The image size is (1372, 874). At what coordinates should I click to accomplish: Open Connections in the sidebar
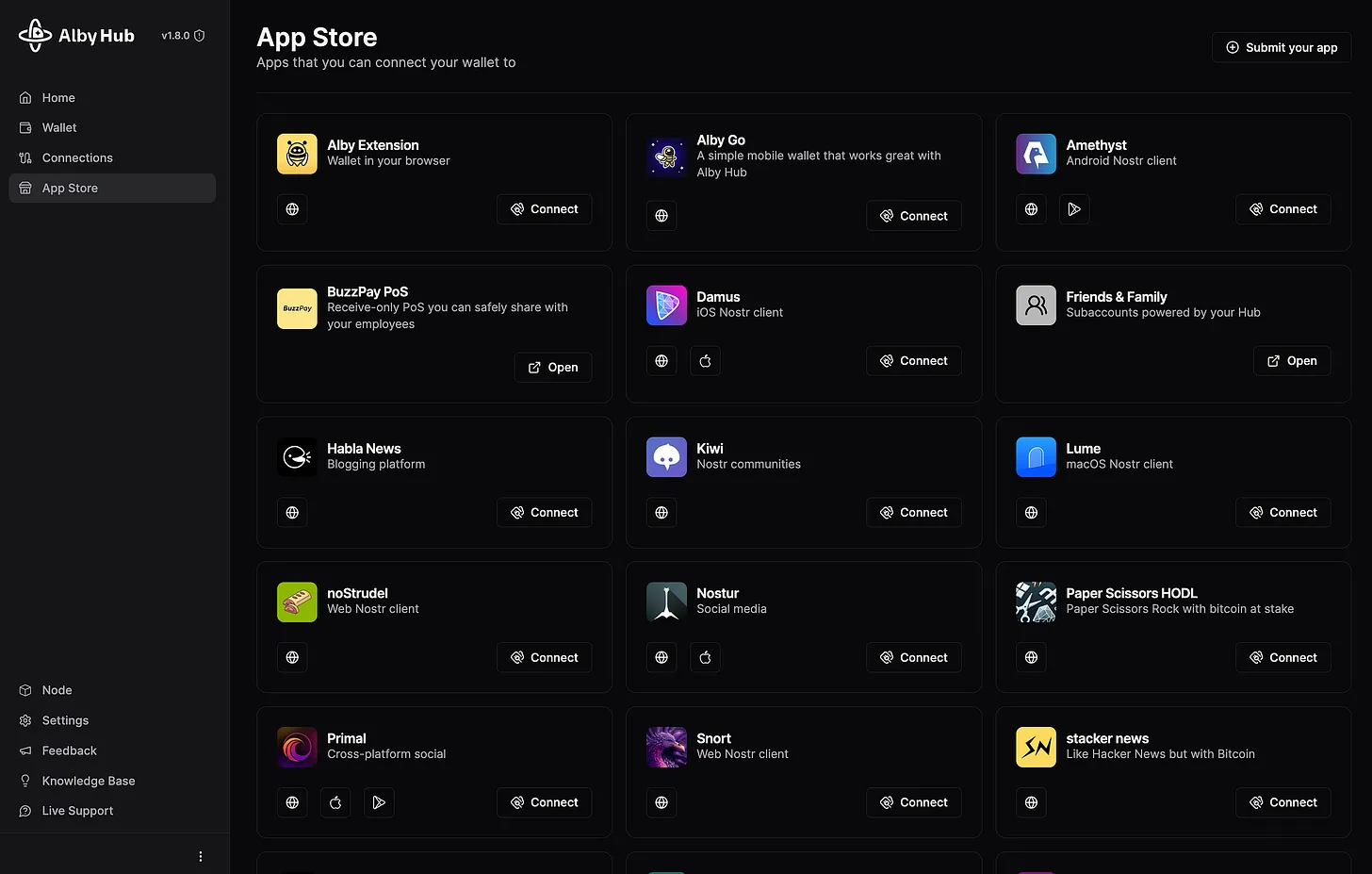(x=112, y=158)
